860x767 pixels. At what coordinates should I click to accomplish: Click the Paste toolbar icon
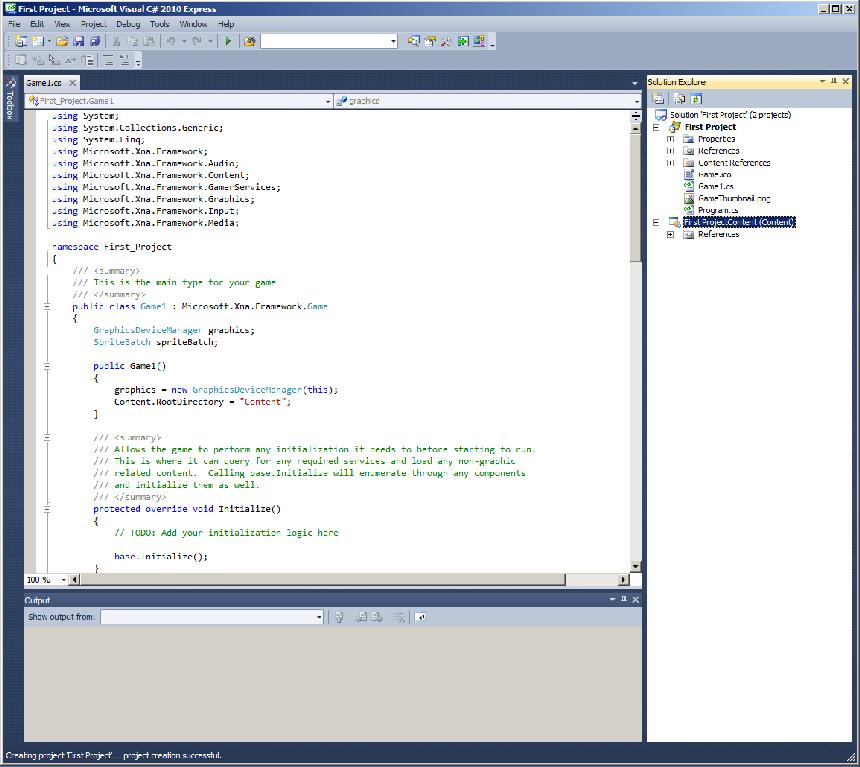tap(149, 41)
